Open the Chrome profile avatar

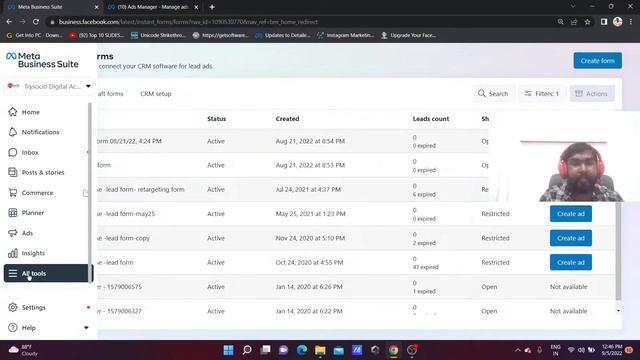[x=617, y=22]
